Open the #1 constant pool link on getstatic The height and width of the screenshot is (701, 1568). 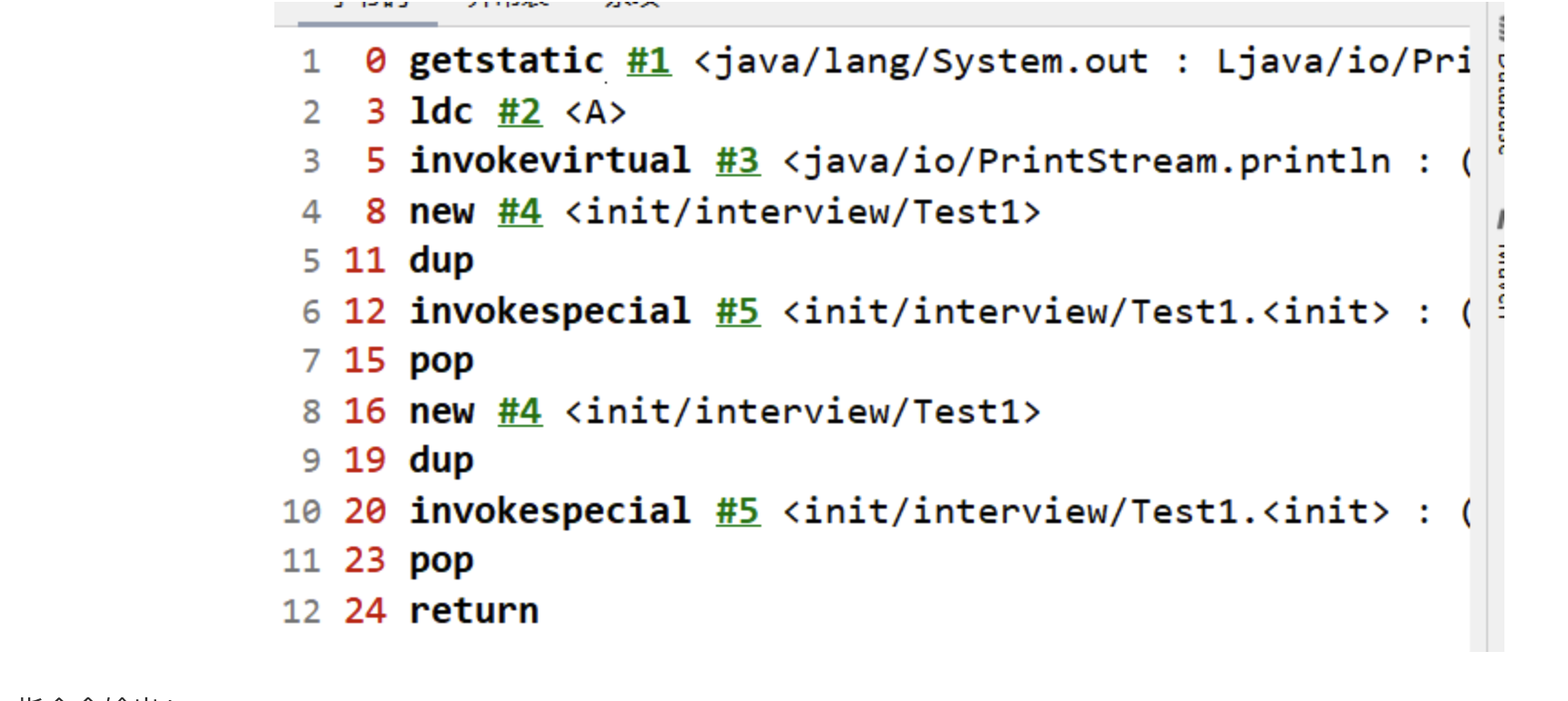pos(649,61)
